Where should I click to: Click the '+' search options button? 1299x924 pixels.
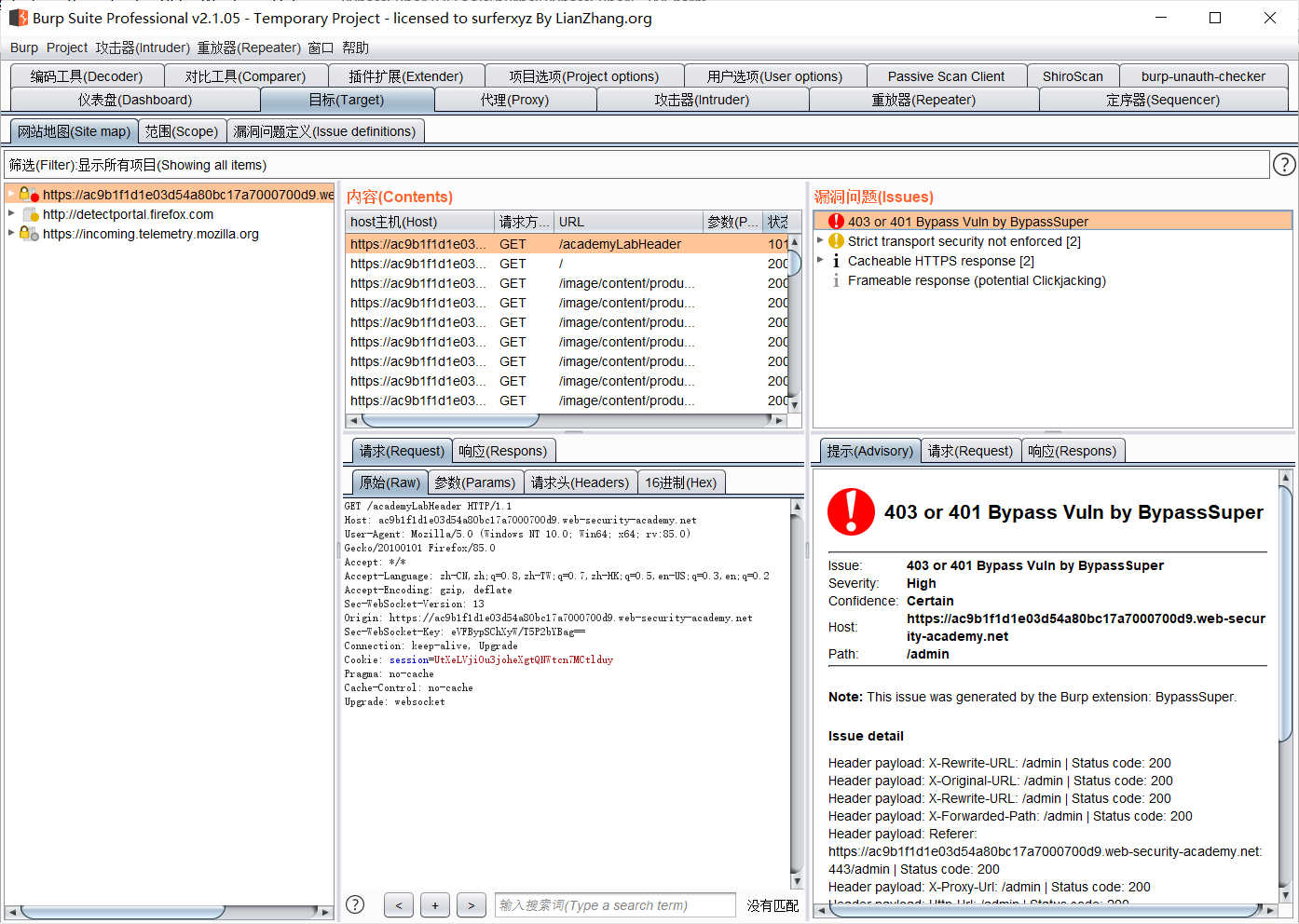tap(435, 905)
